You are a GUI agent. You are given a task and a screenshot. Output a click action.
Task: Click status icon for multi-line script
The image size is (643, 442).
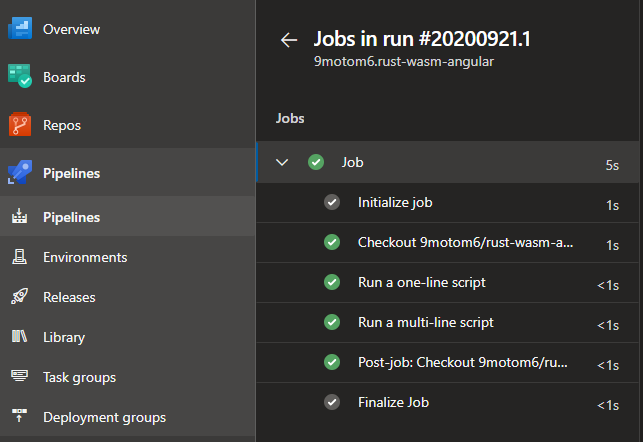(x=332, y=322)
